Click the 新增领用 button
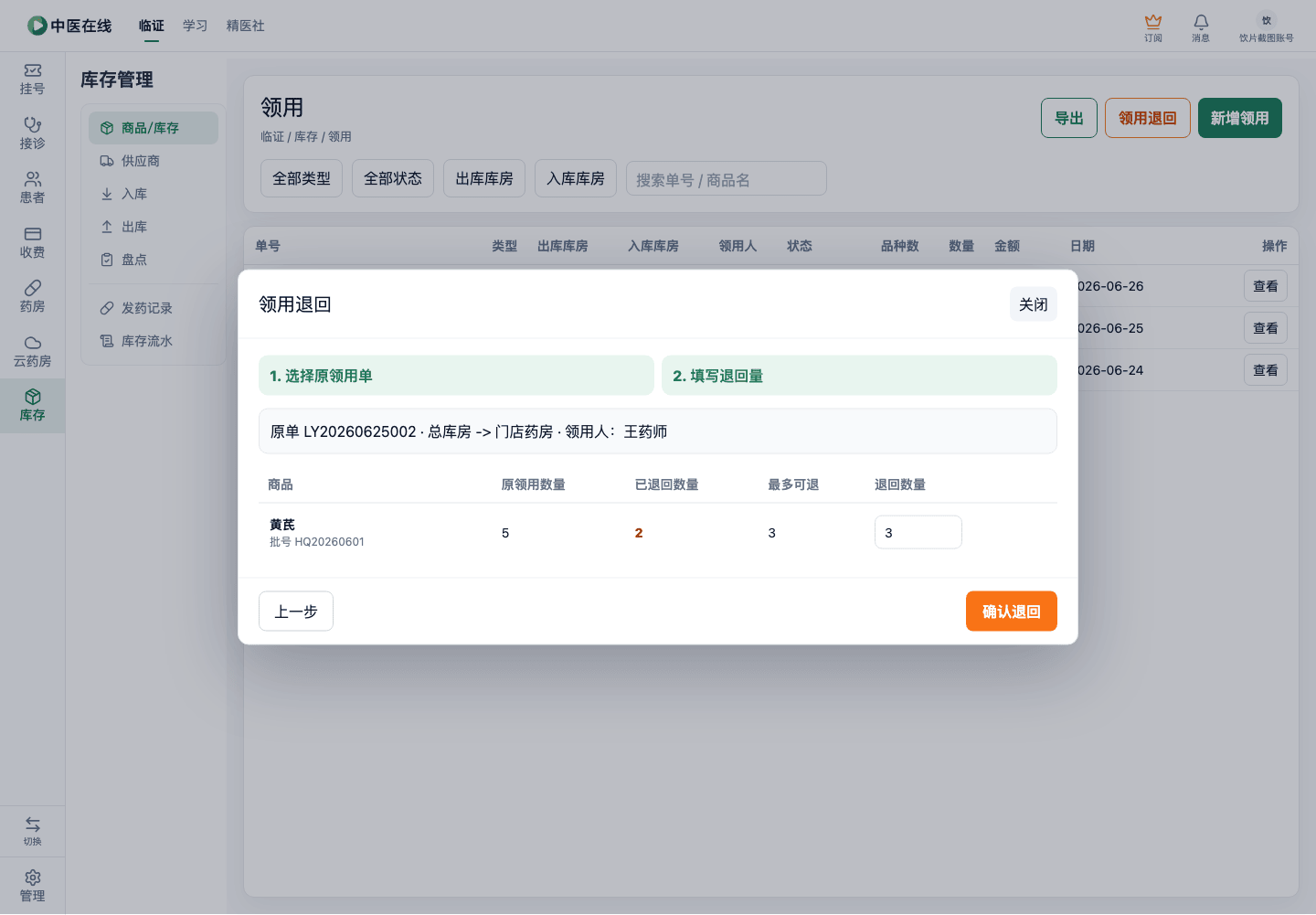The image size is (1316, 915). click(1240, 118)
